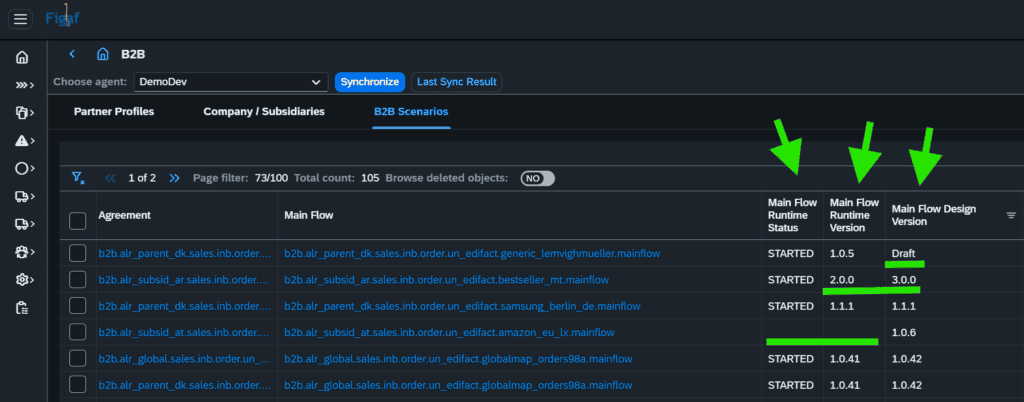The height and width of the screenshot is (402, 1024).
Task: Click Main Flow Runtime Version column header
Action: (x=854, y=215)
